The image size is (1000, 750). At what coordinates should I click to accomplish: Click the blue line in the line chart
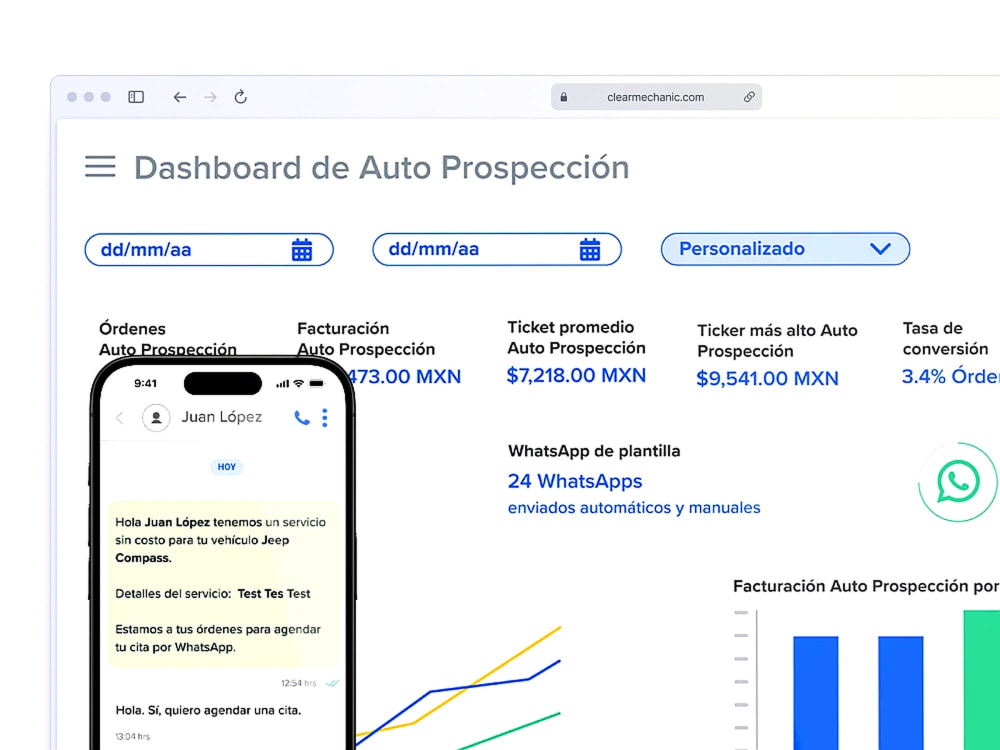(x=478, y=686)
